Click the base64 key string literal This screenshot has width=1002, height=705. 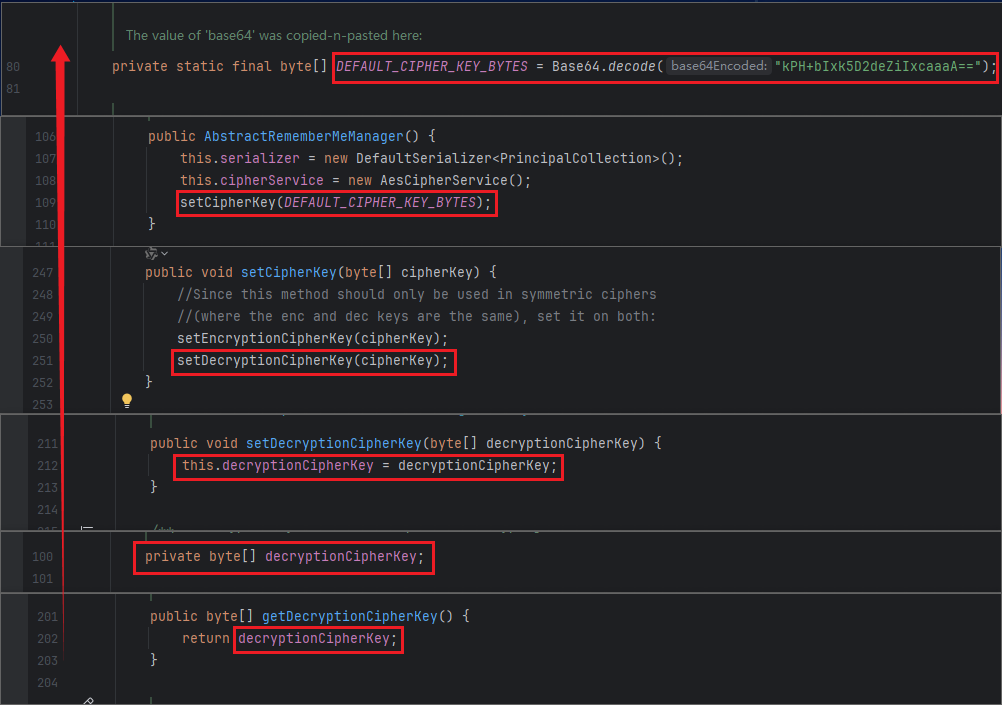point(878,66)
